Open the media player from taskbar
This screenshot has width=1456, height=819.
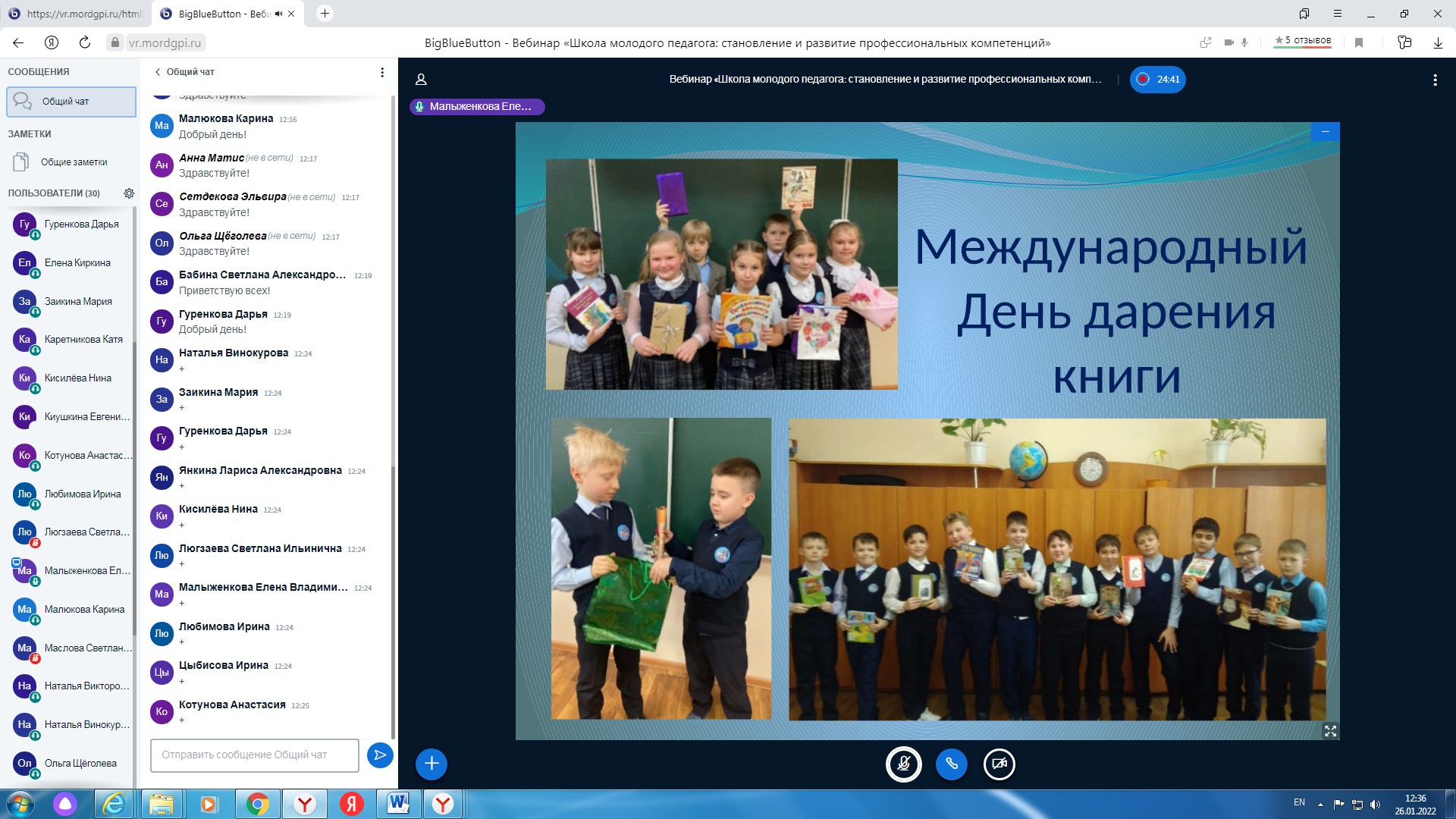[x=209, y=804]
